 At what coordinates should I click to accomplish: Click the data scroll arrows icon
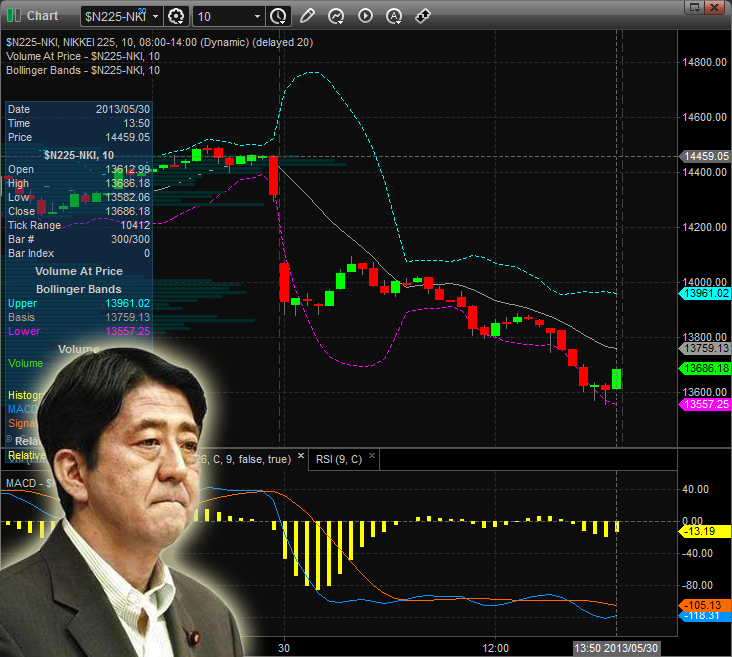pos(422,16)
